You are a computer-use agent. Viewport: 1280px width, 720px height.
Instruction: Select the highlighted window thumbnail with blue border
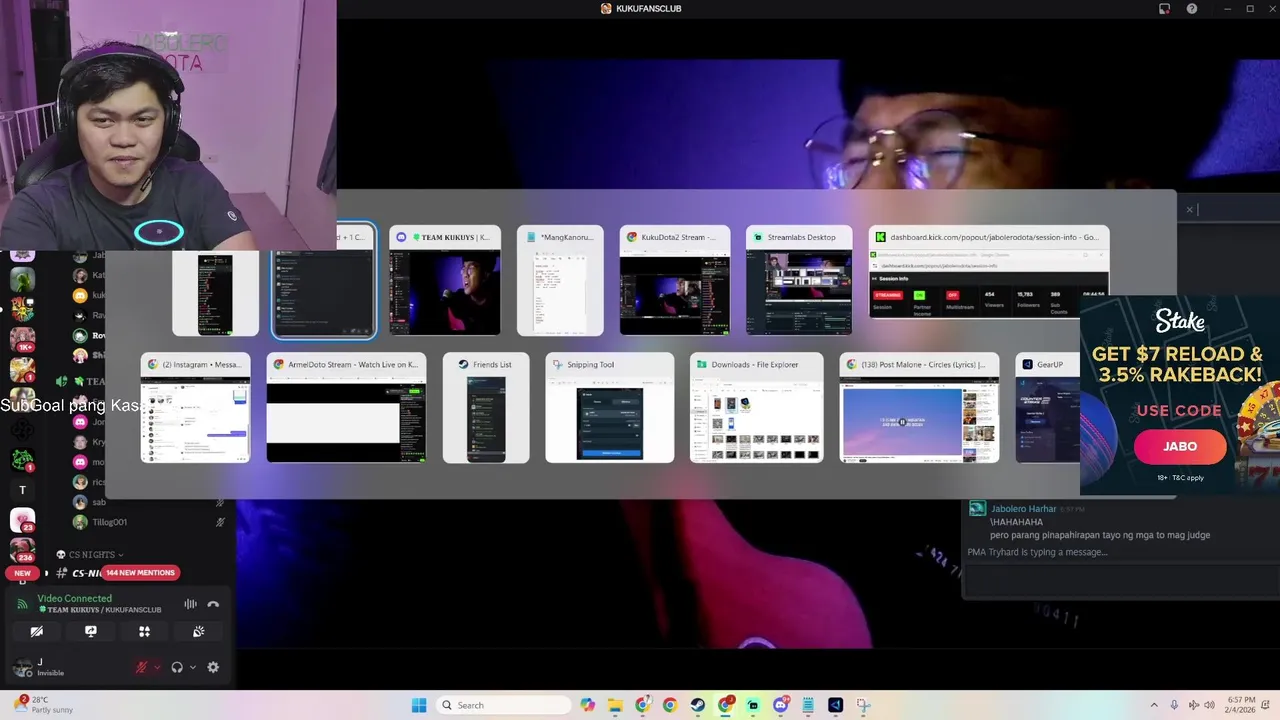click(324, 281)
